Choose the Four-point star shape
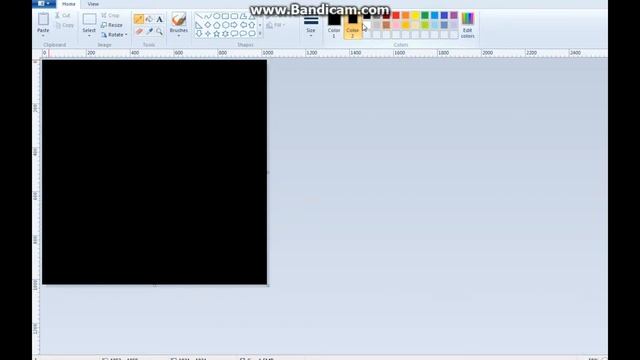The height and width of the screenshot is (360, 640). pyautogui.click(x=208, y=34)
